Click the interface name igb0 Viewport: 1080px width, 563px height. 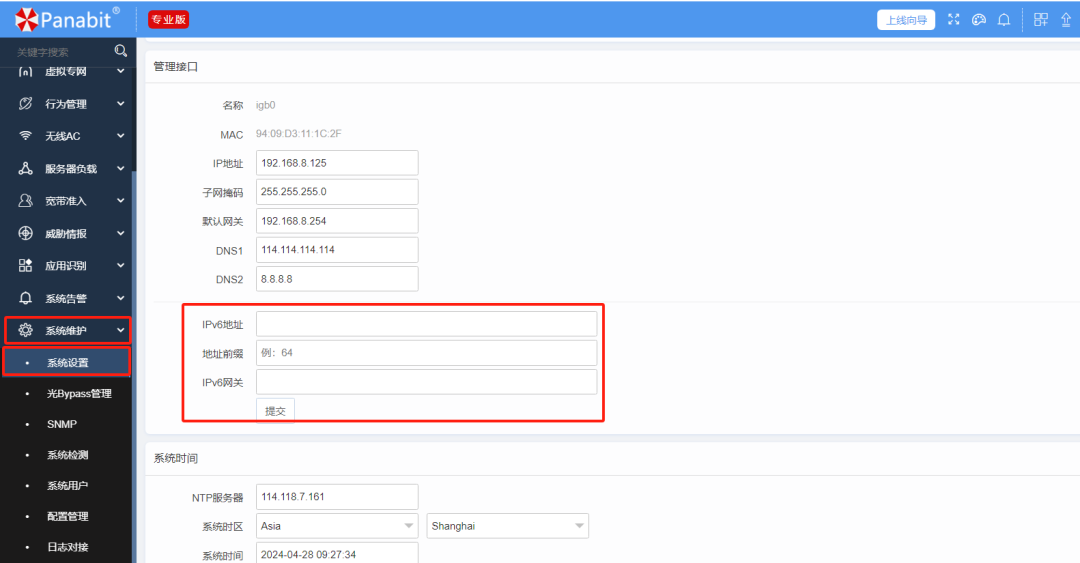coord(265,105)
